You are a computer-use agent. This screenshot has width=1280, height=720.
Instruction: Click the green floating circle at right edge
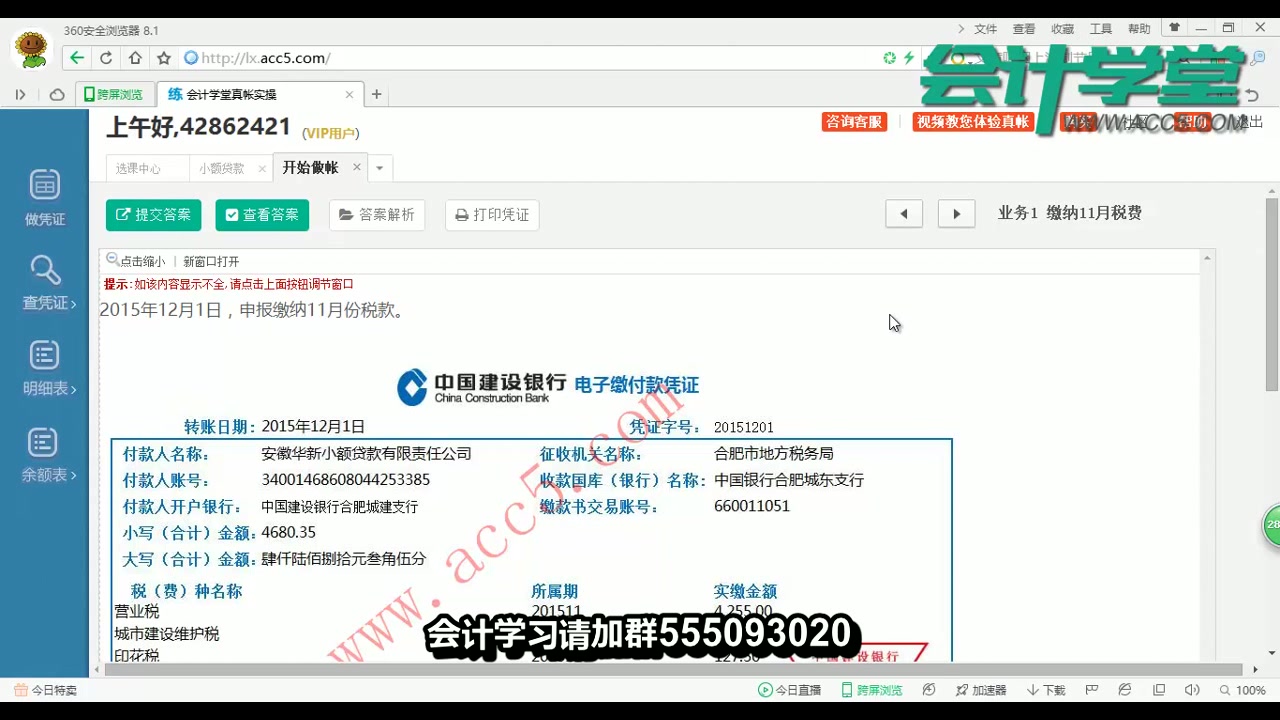coord(1271,525)
